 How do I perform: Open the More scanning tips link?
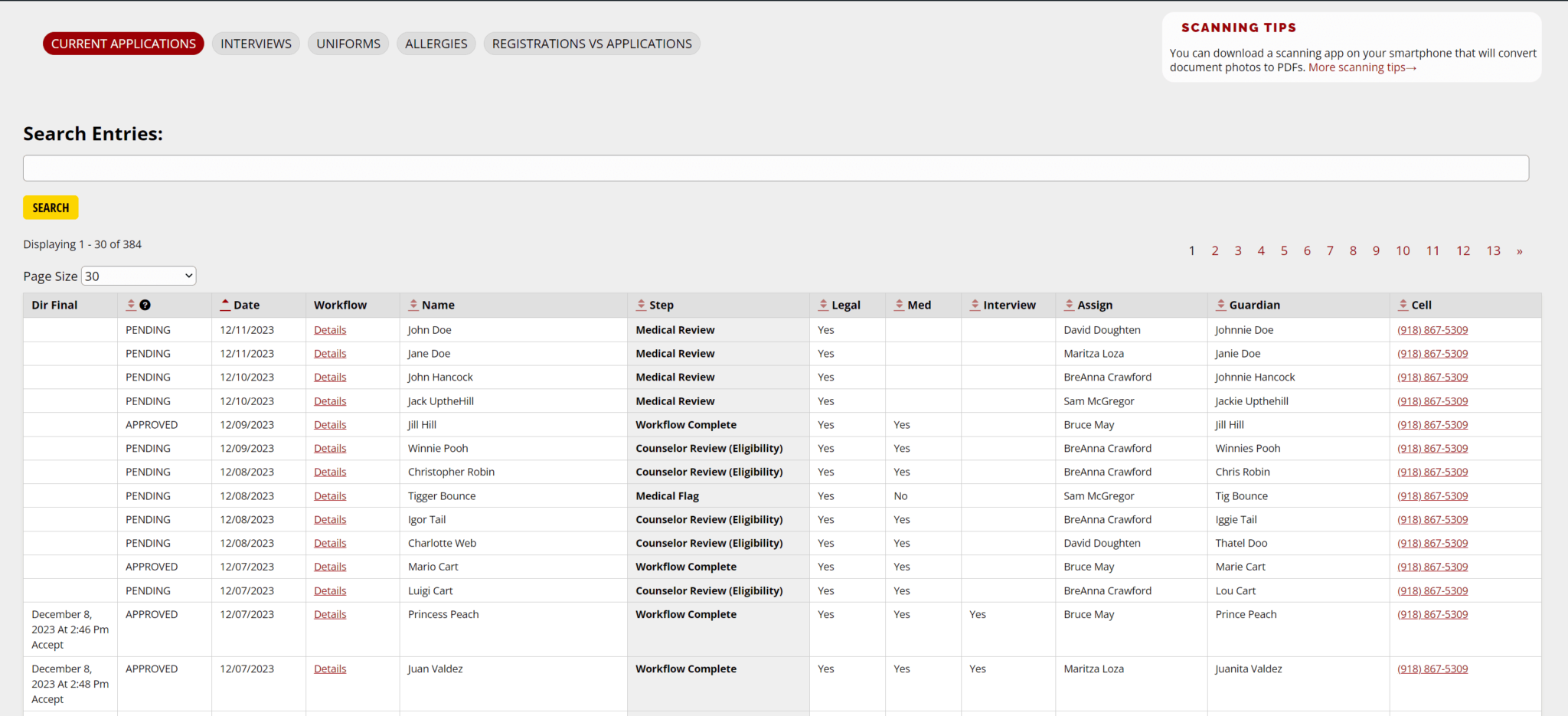point(1362,67)
